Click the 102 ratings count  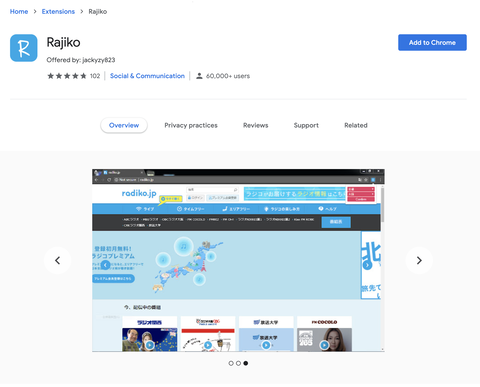coord(95,76)
